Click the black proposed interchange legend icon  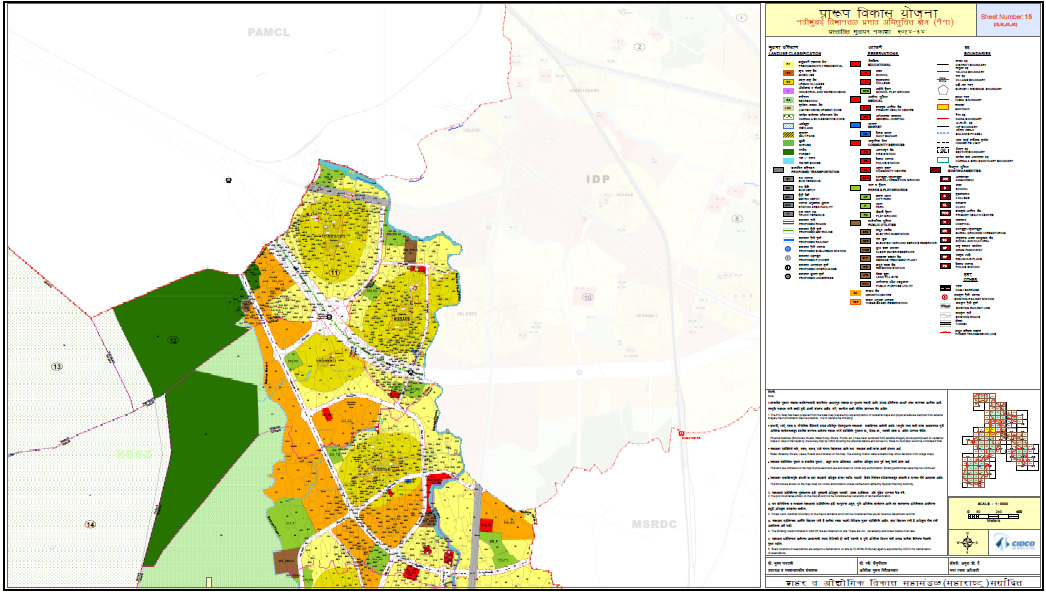(788, 268)
